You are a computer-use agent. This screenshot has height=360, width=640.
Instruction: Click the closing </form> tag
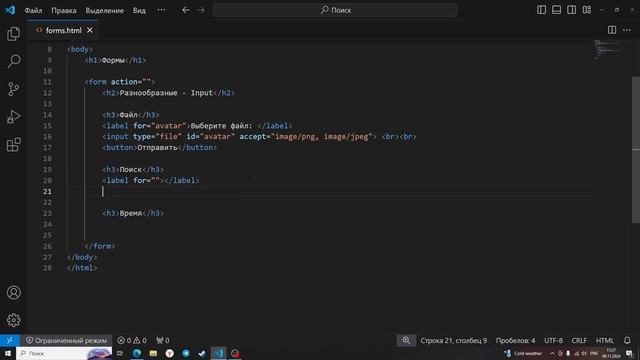[x=100, y=246]
